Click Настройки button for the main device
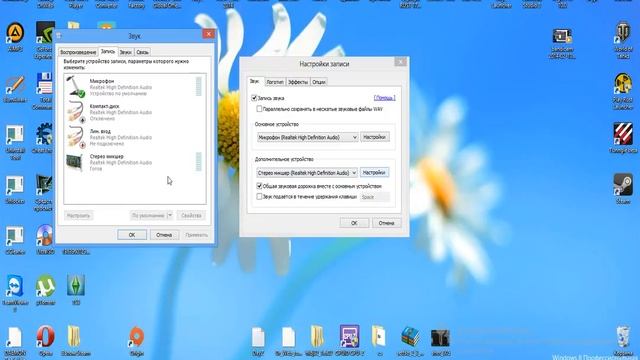640x360 pixels. 374,137
